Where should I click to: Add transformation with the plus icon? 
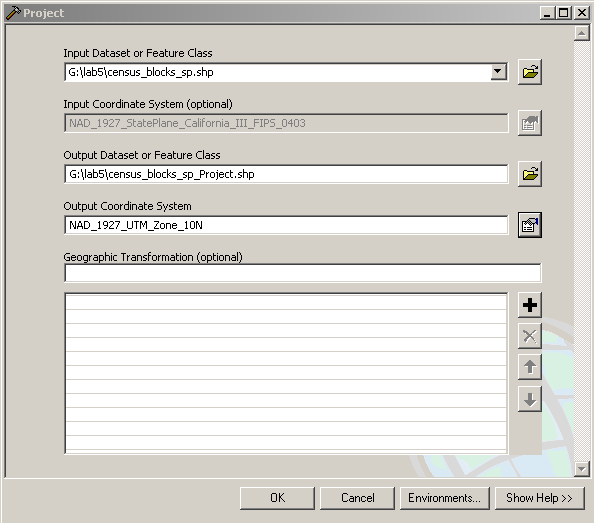[530, 305]
